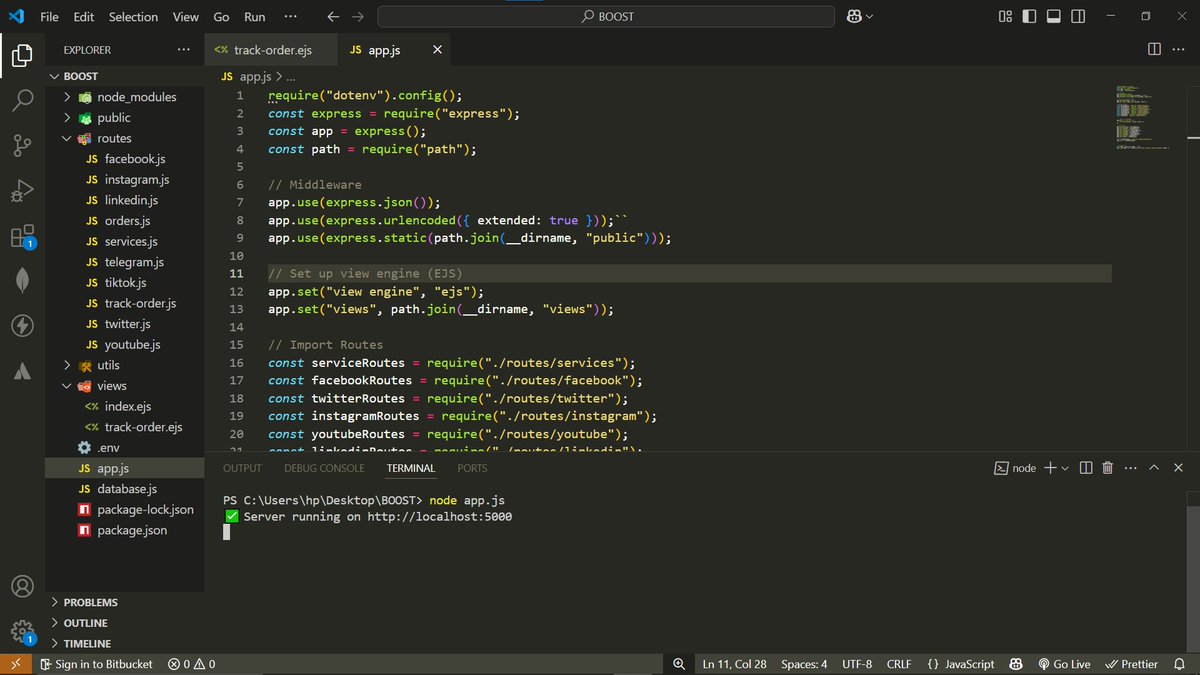Click the Copilot status icon in status bar
Viewport: 1200px width, 675px height.
click(1016, 664)
